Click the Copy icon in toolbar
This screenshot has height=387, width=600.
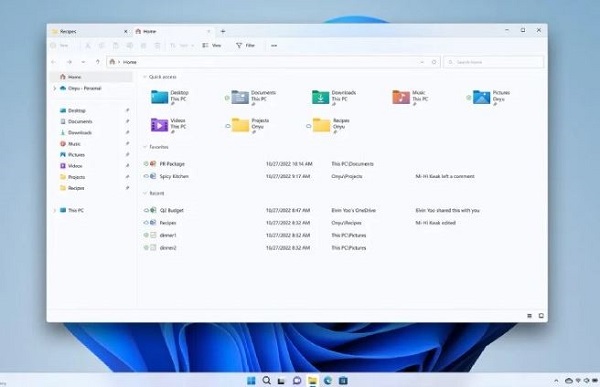102,46
